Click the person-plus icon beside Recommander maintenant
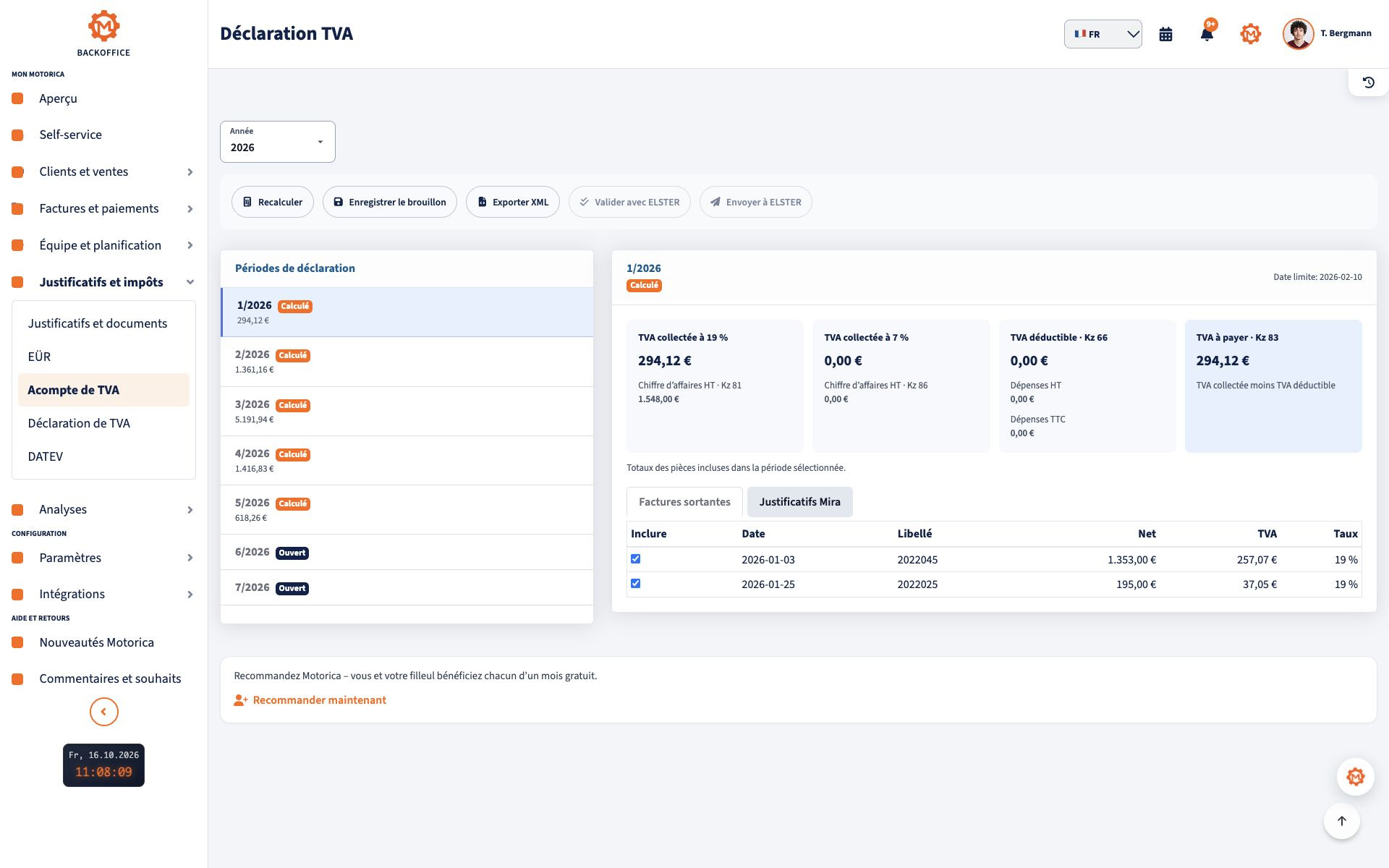The height and width of the screenshot is (868, 1389). click(x=241, y=700)
